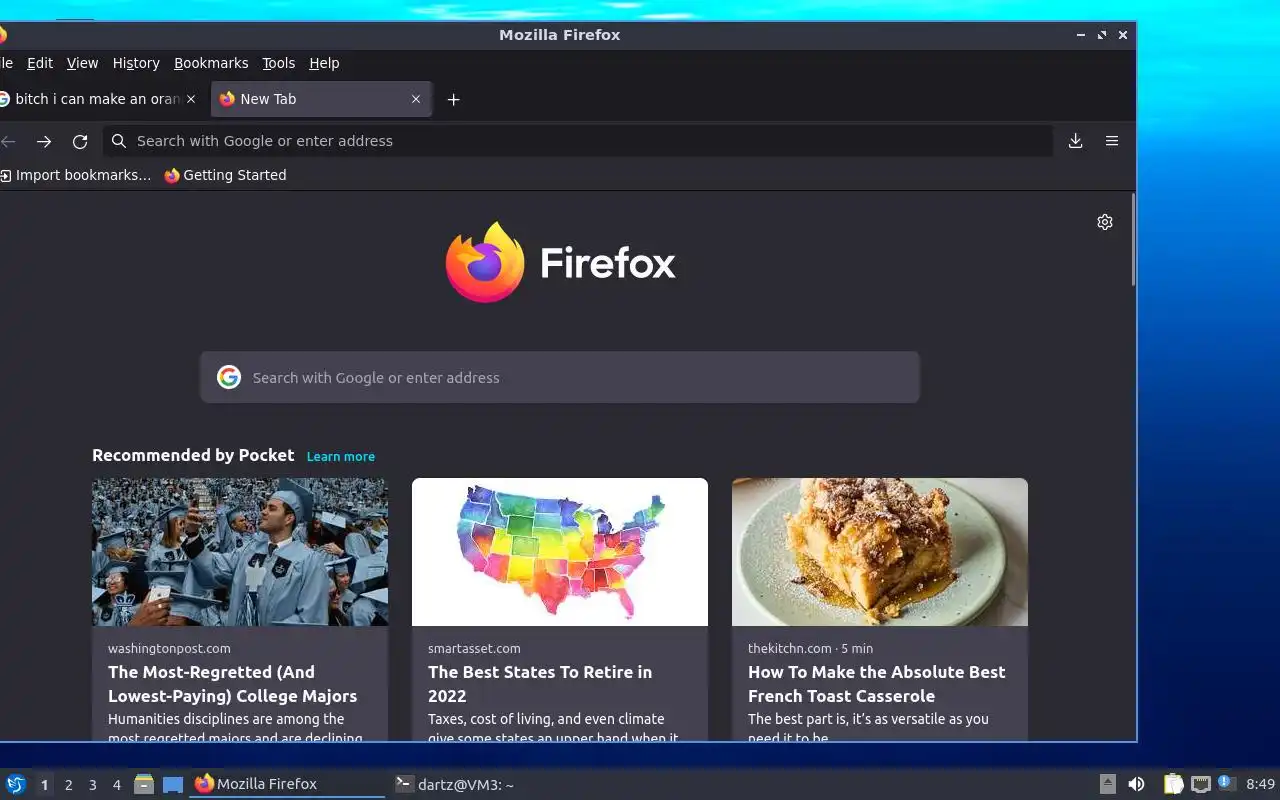Screen dimensions: 1280x800
Task: Close the 'bitch i can make an oran' tab
Action: [191, 99]
